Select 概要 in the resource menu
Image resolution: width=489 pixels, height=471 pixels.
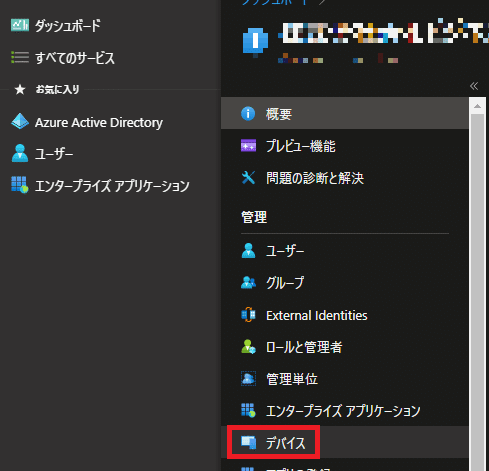coord(345,113)
